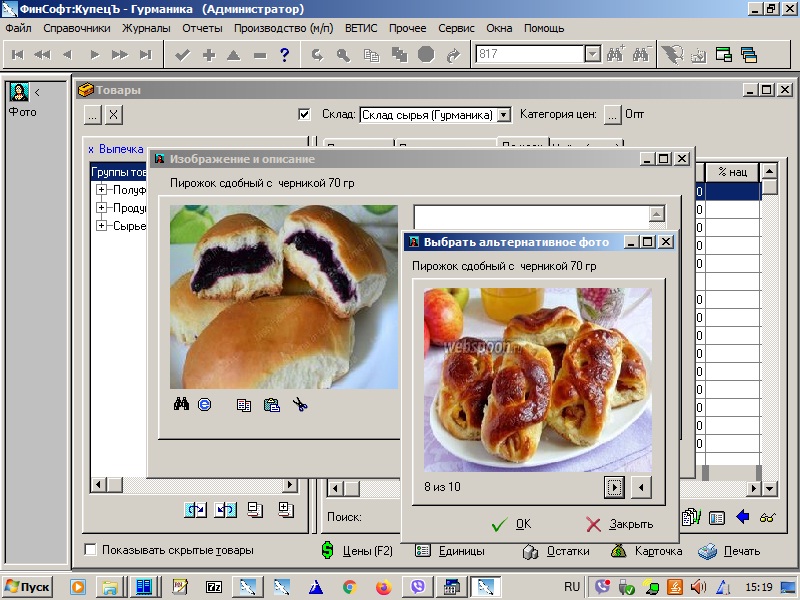Screen dimensions: 800x600
Task: Open the Справочники menu
Action: tap(76, 28)
